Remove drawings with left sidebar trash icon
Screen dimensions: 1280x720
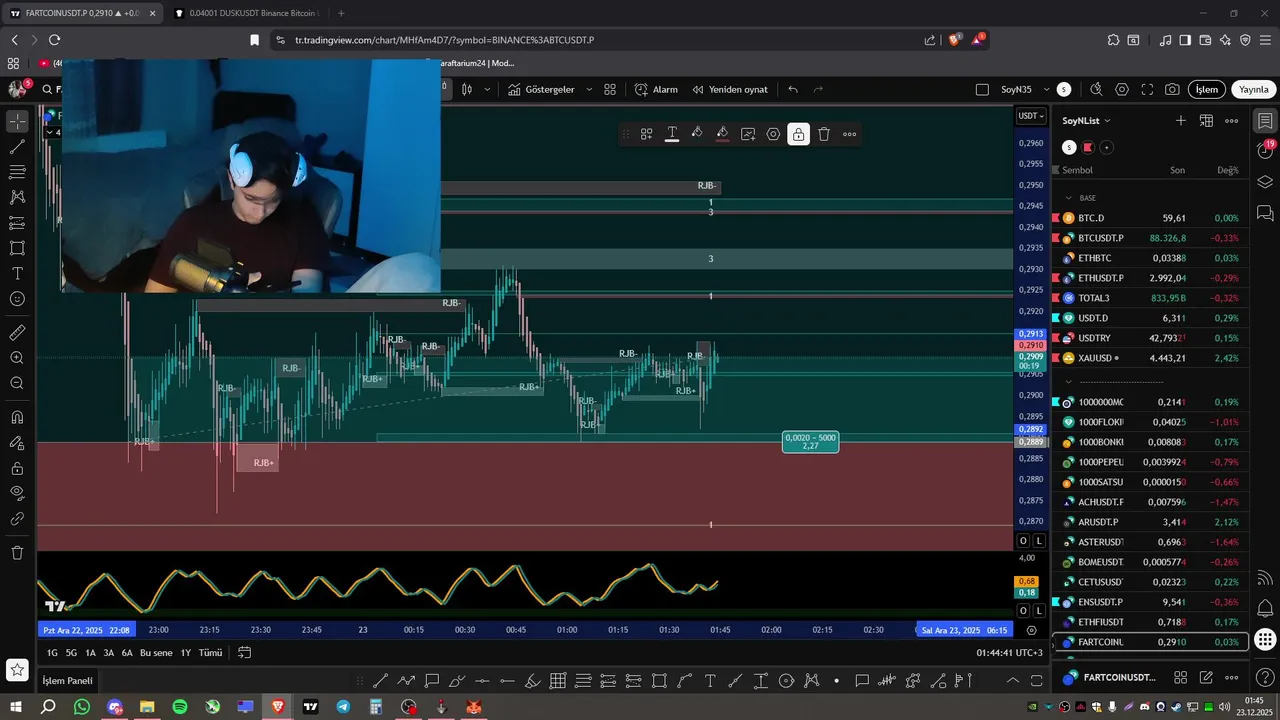click(x=17, y=552)
